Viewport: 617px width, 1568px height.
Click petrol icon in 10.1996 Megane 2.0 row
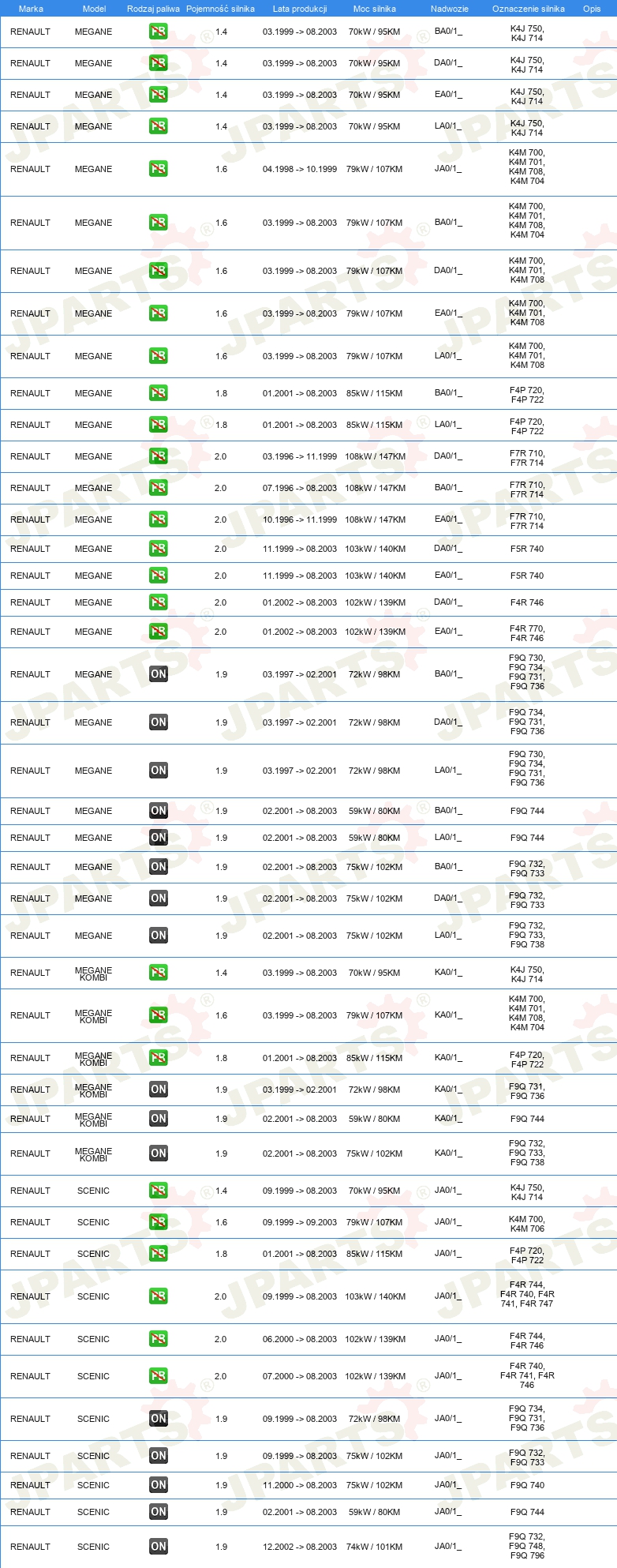[159, 520]
